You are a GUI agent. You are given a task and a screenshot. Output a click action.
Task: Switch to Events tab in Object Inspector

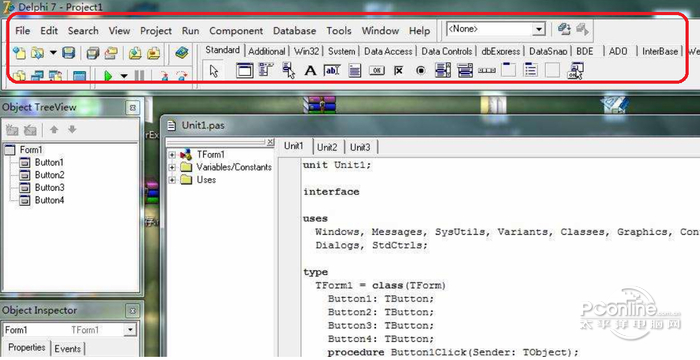pyautogui.click(x=67, y=349)
